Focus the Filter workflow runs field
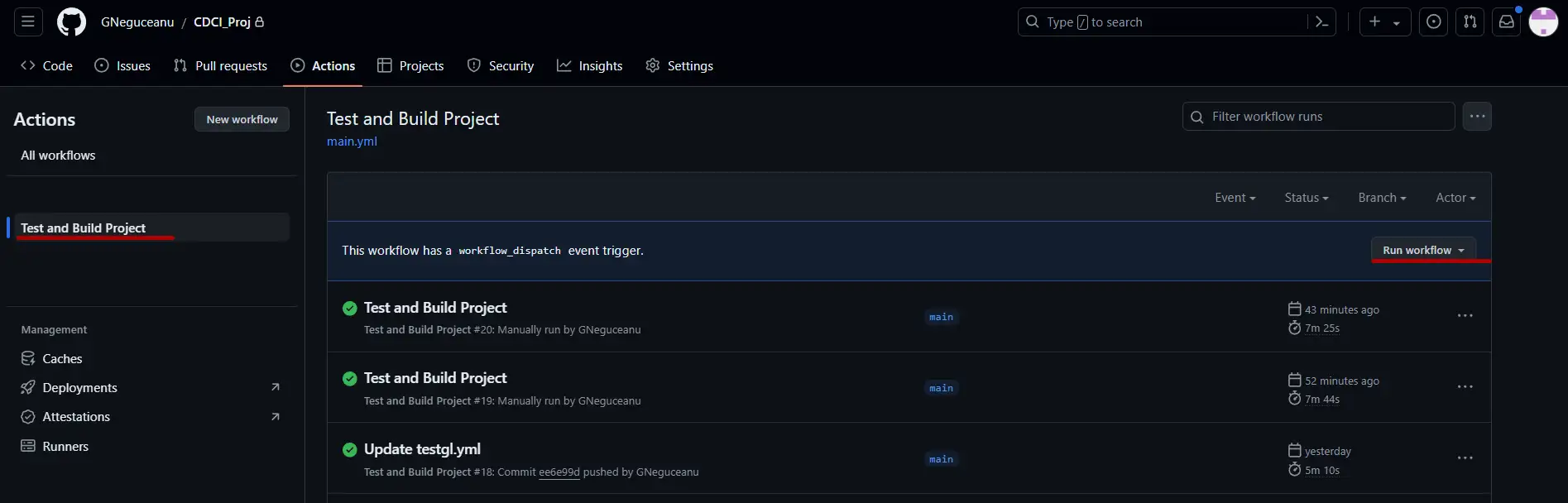The width and height of the screenshot is (1568, 503). pyautogui.click(x=1318, y=117)
